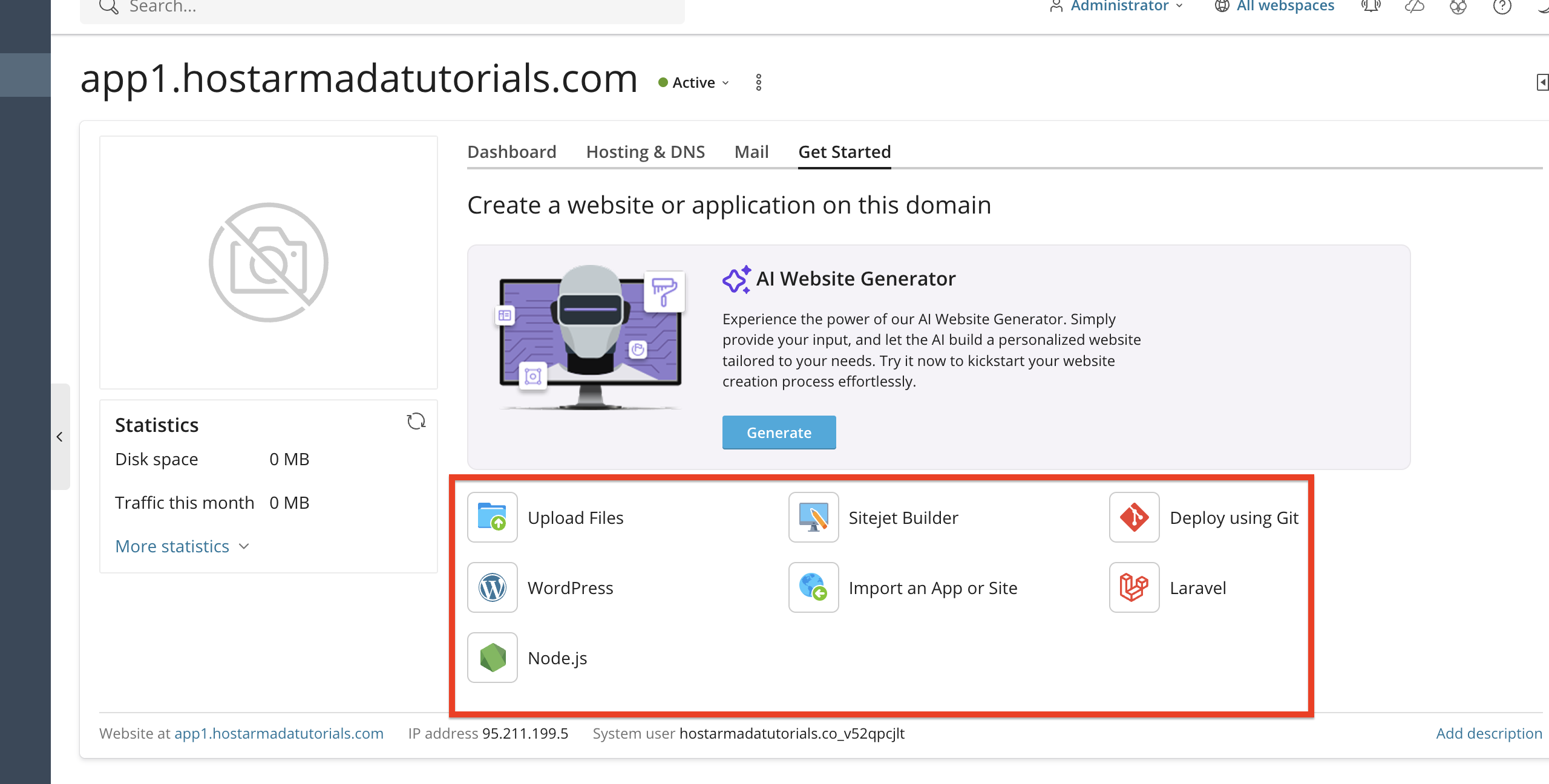Open the Sitejet Builder icon
1549x784 pixels.
click(x=813, y=517)
